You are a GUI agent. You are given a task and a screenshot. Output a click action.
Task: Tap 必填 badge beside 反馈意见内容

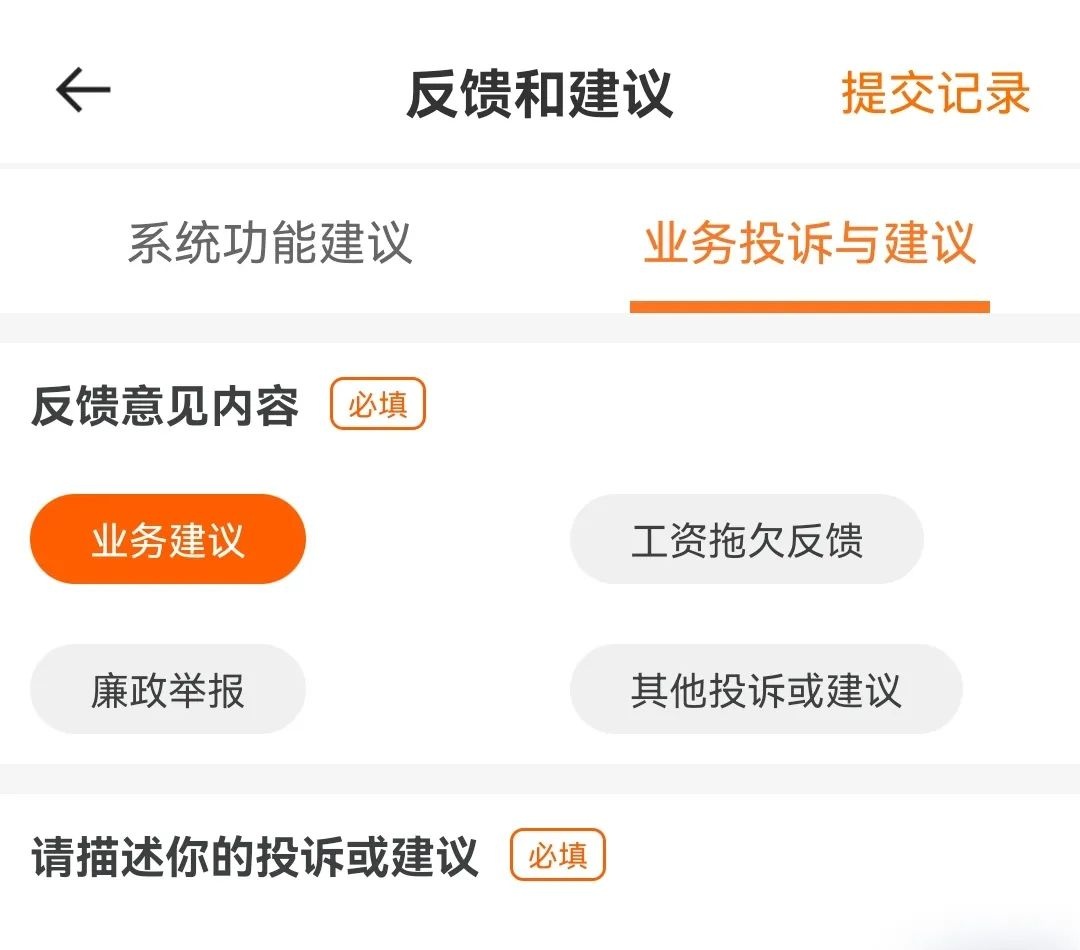click(378, 405)
